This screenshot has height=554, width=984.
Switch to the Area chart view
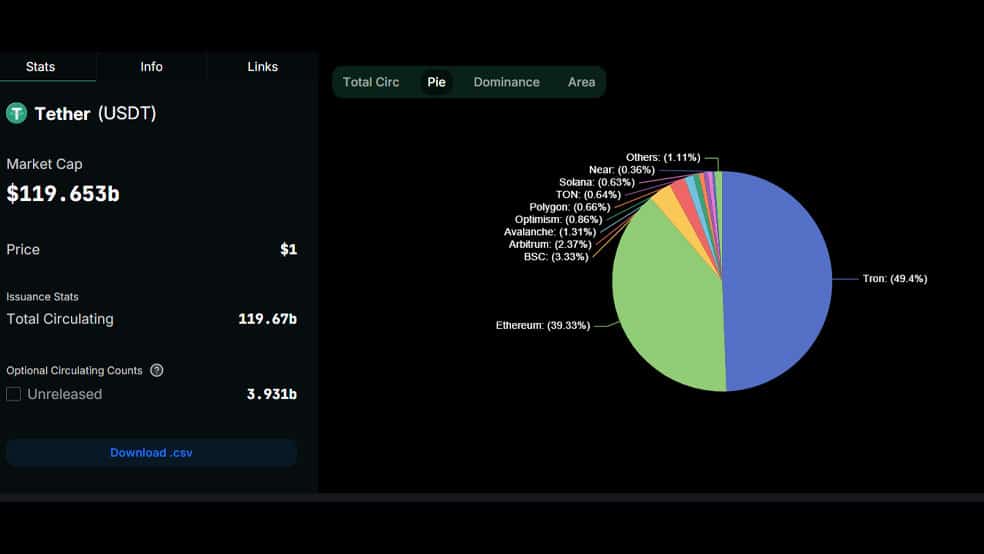tap(581, 82)
